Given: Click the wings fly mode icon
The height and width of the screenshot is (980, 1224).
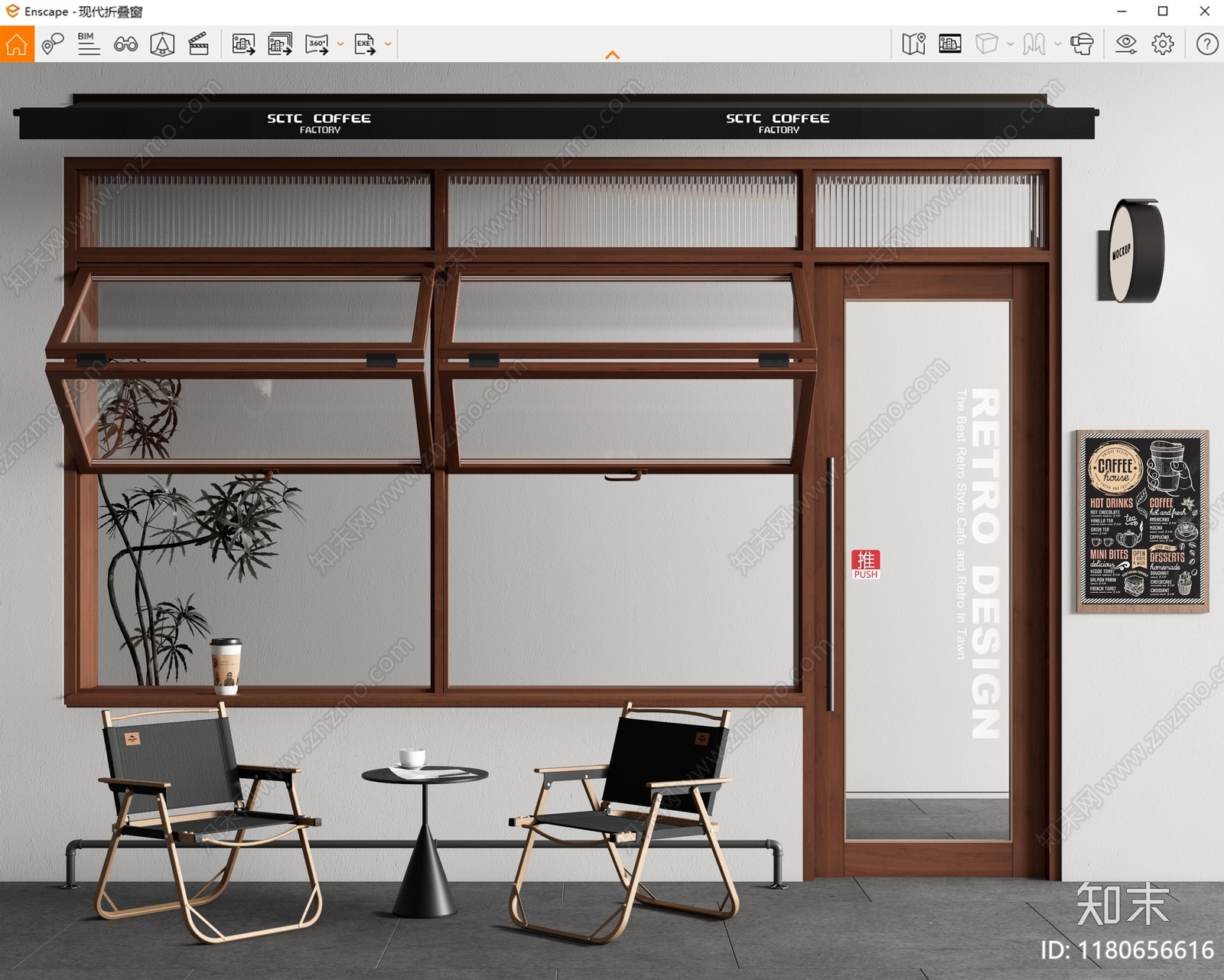Looking at the screenshot, I should tap(1034, 44).
